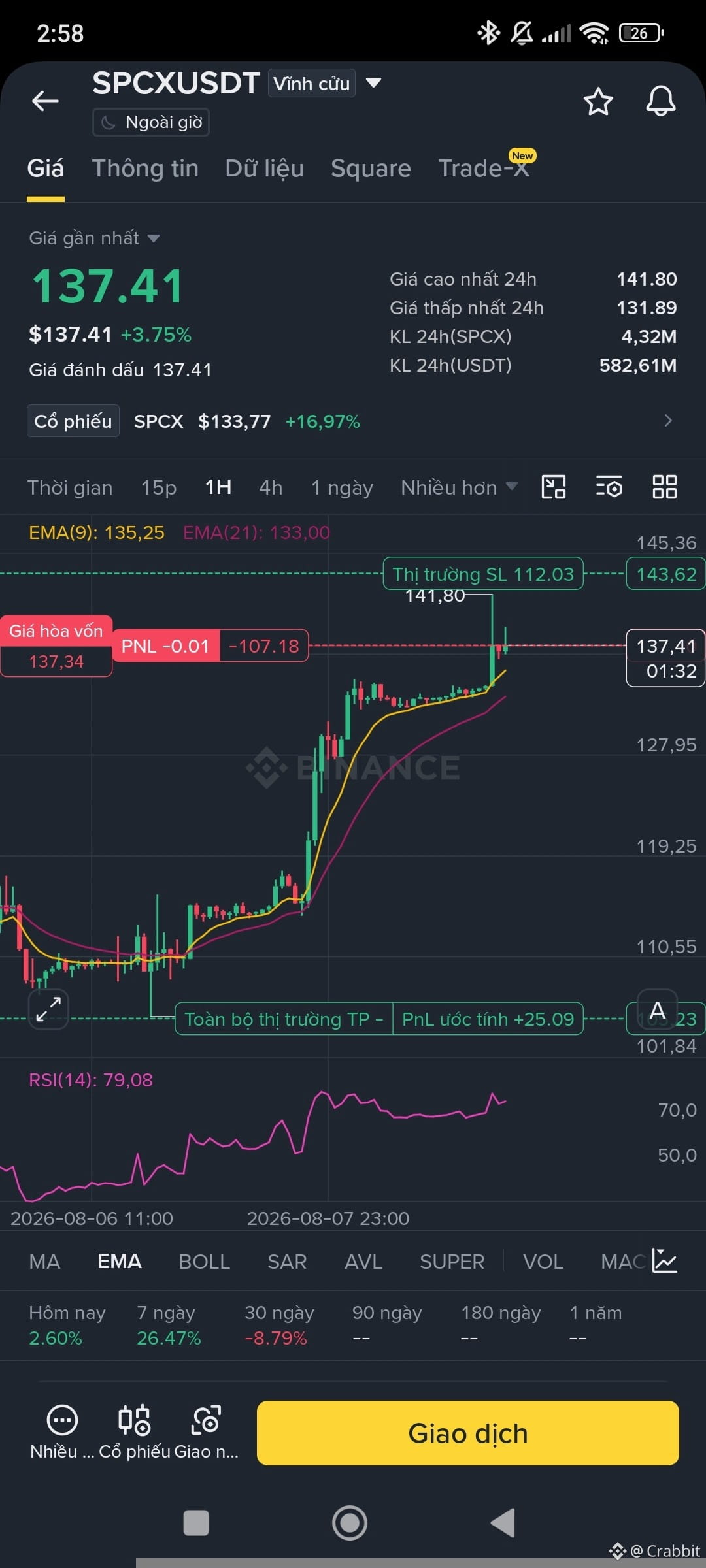Add SPCXUSDT to favorites star
Screen dimensions: 706x1568
click(x=597, y=102)
